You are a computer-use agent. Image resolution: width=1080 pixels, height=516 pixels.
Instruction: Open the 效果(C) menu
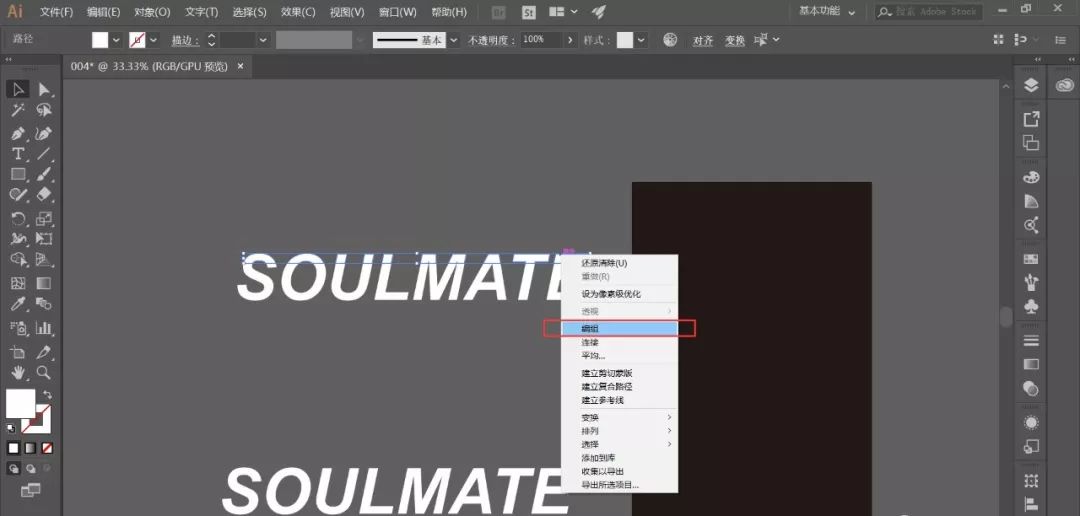pos(297,12)
